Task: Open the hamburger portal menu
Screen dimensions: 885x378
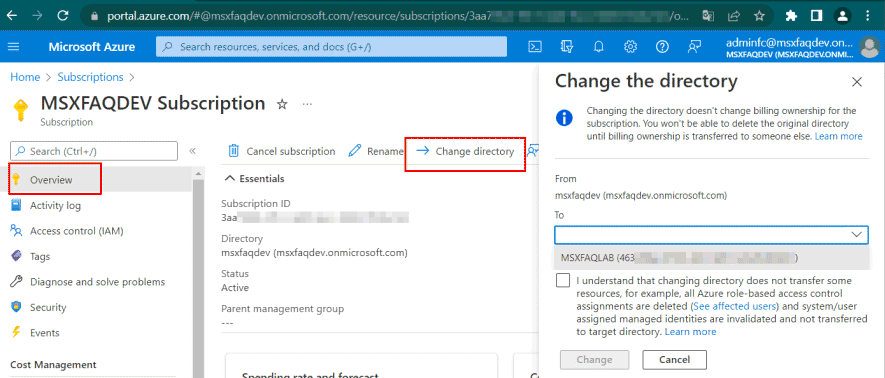Action: (14, 47)
